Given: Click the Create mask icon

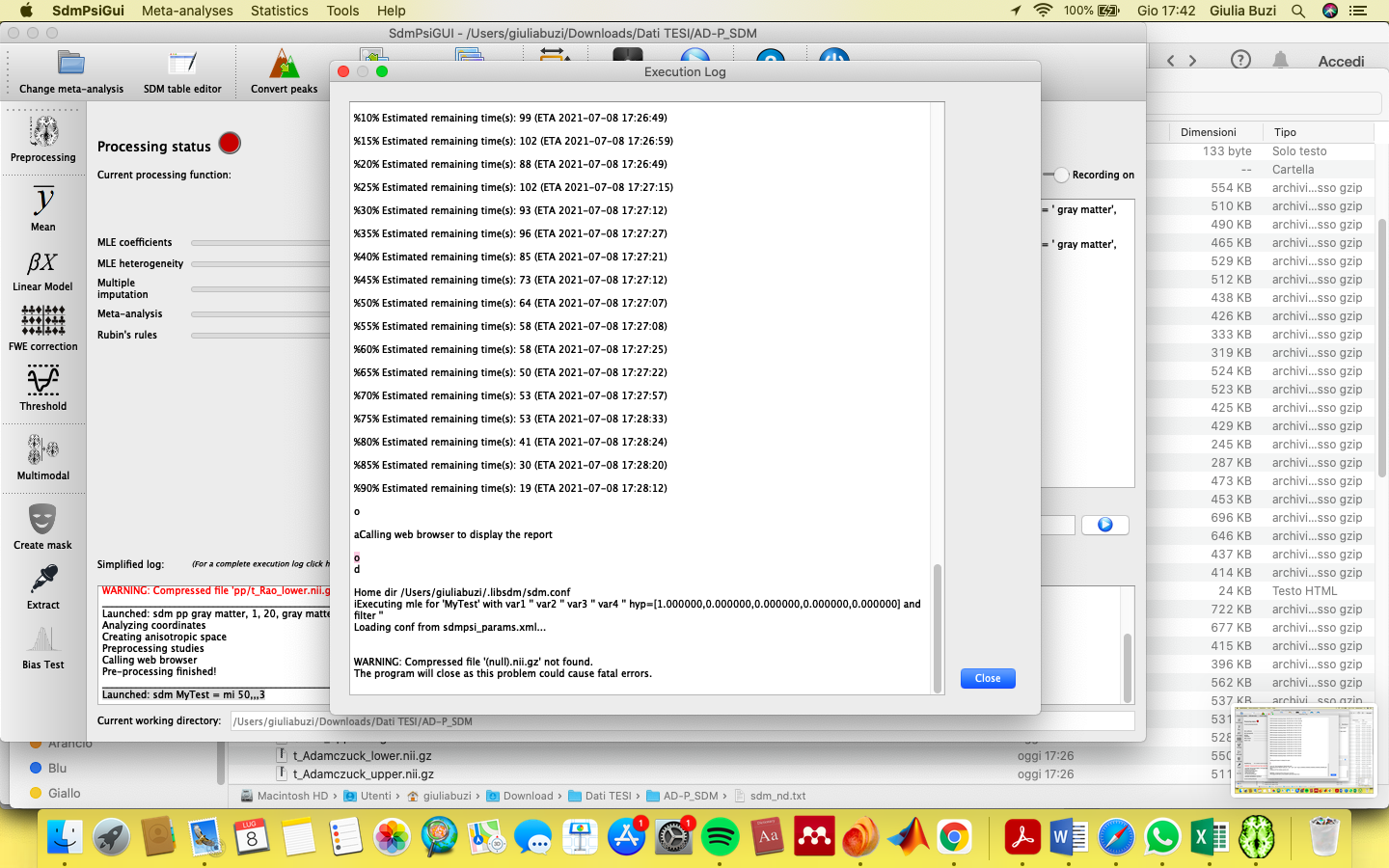Looking at the screenshot, I should coord(43,527).
